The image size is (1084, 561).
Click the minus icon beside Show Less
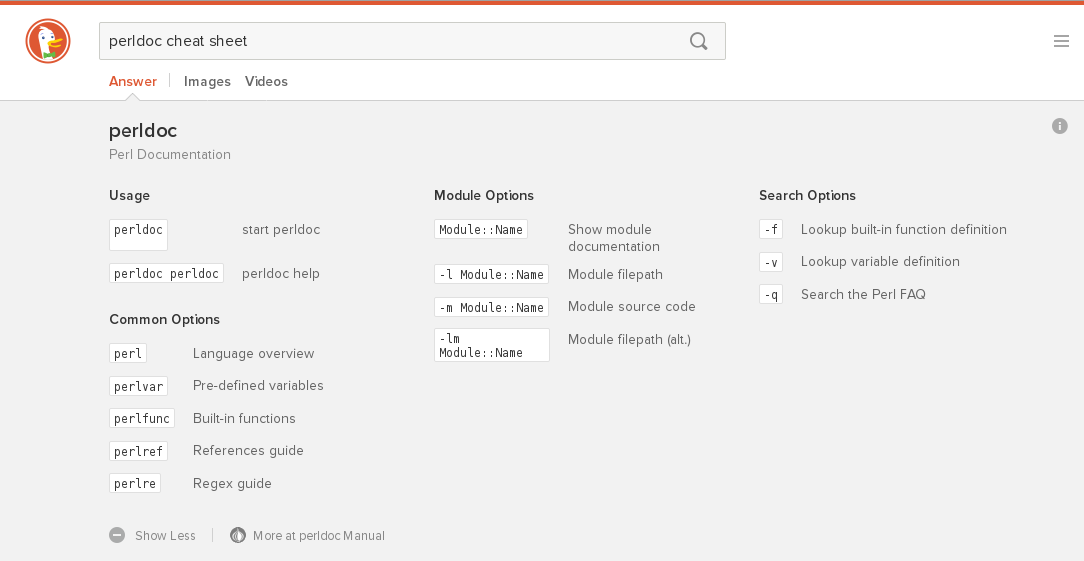coord(117,535)
